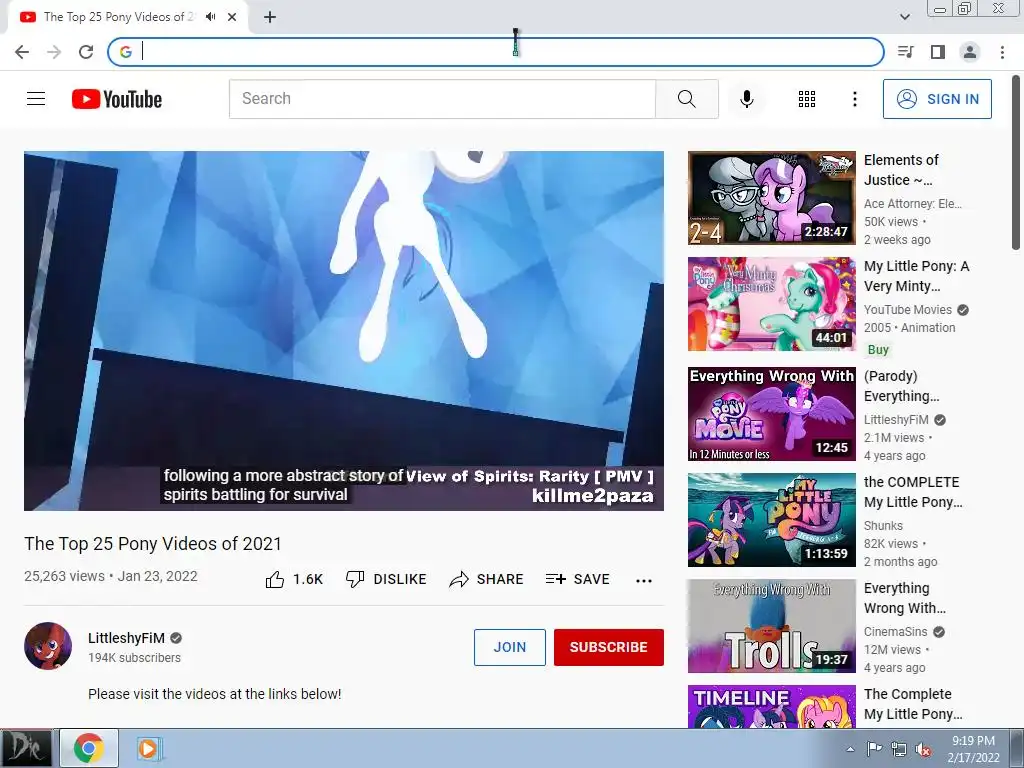
Task: Go back using the browser back arrow
Action: click(22, 52)
